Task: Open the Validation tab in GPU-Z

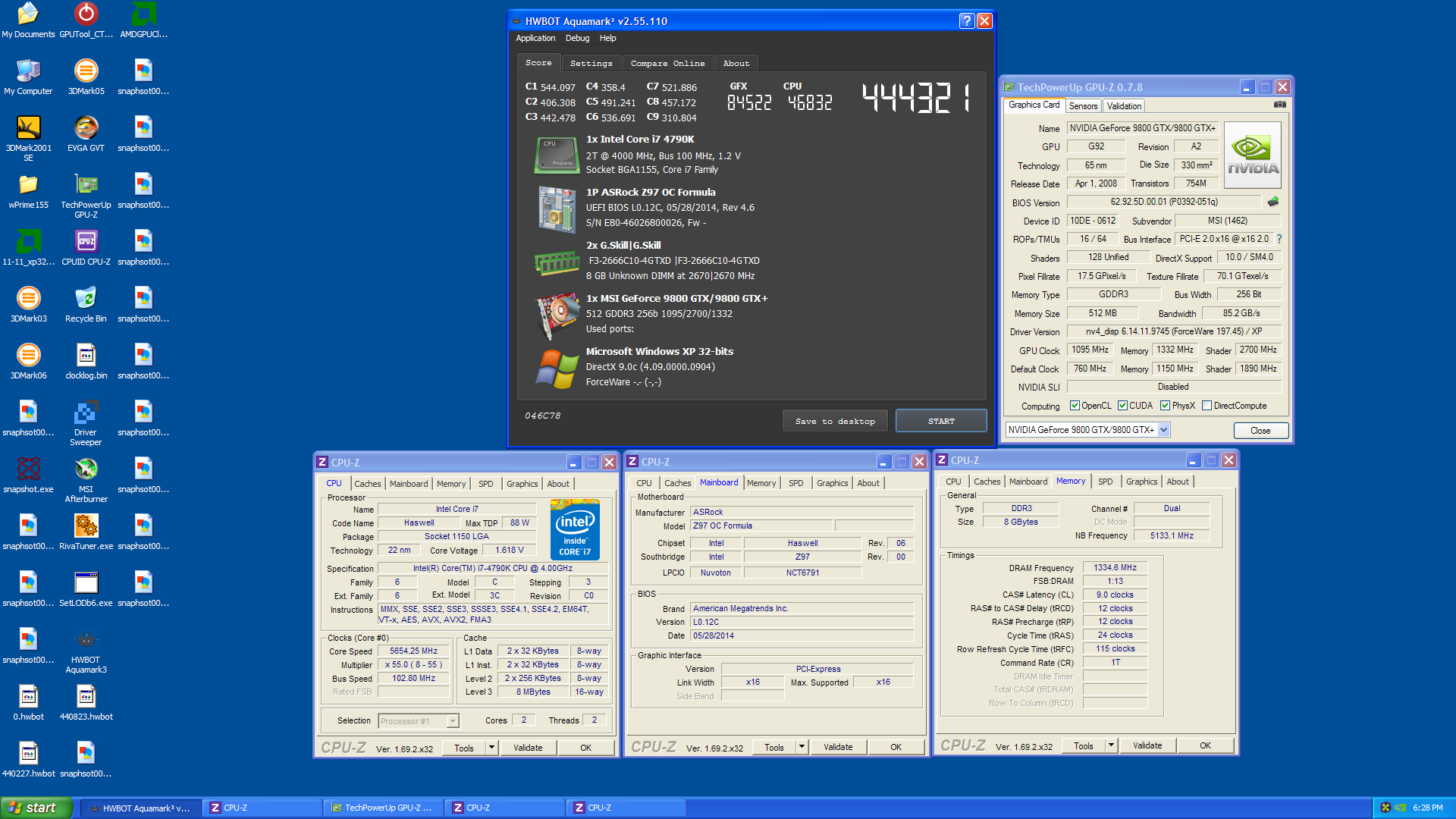Action: coord(1123,106)
